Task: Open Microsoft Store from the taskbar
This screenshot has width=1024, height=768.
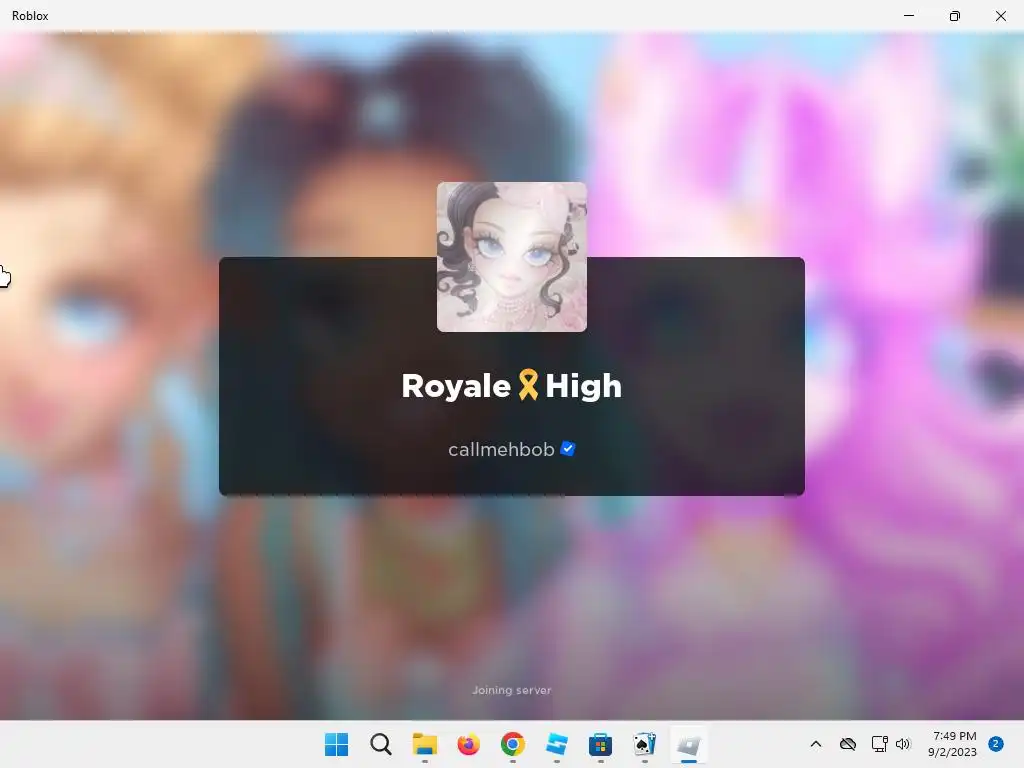Action: point(600,744)
